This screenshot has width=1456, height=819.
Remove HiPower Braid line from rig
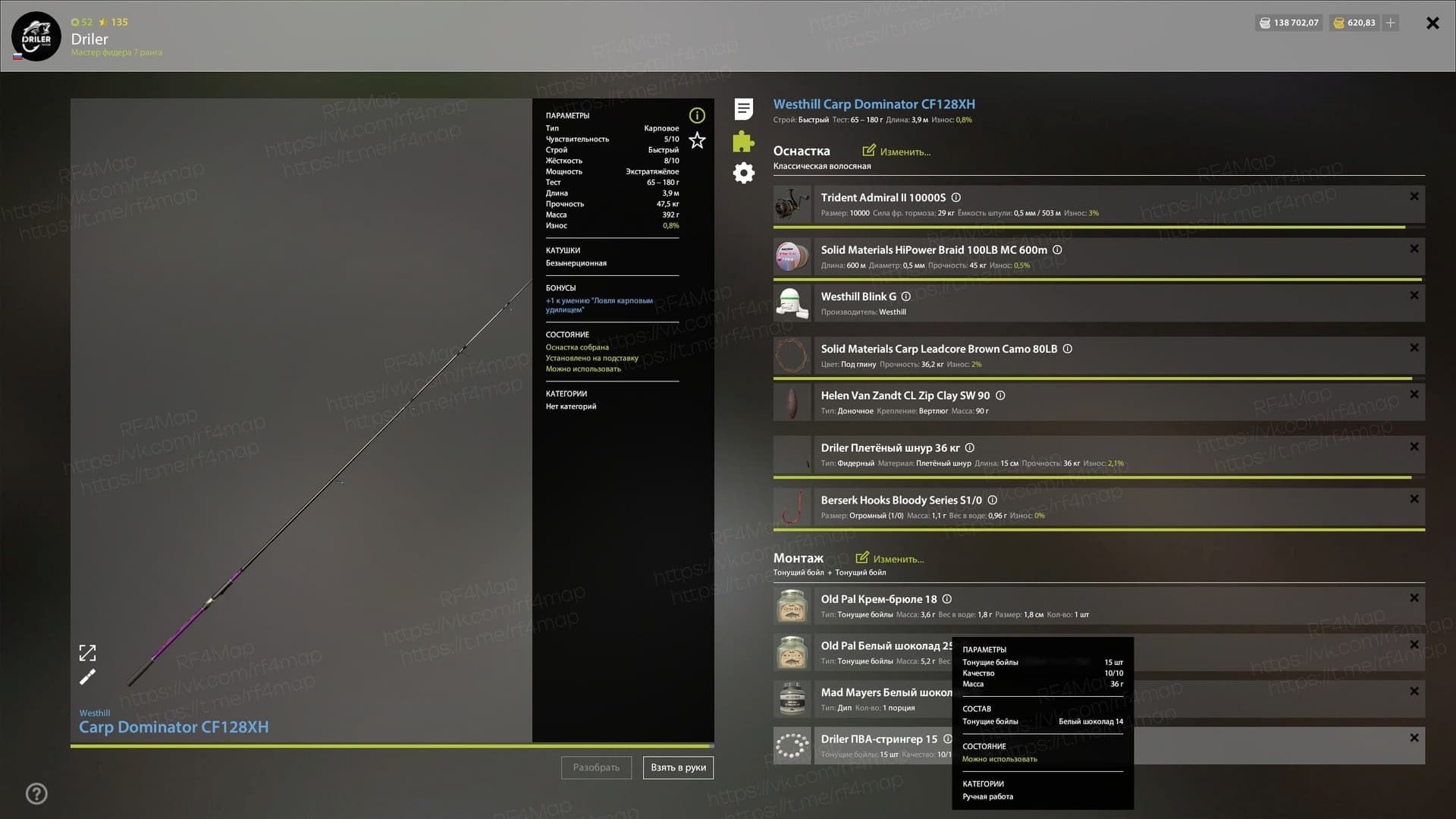click(1414, 249)
